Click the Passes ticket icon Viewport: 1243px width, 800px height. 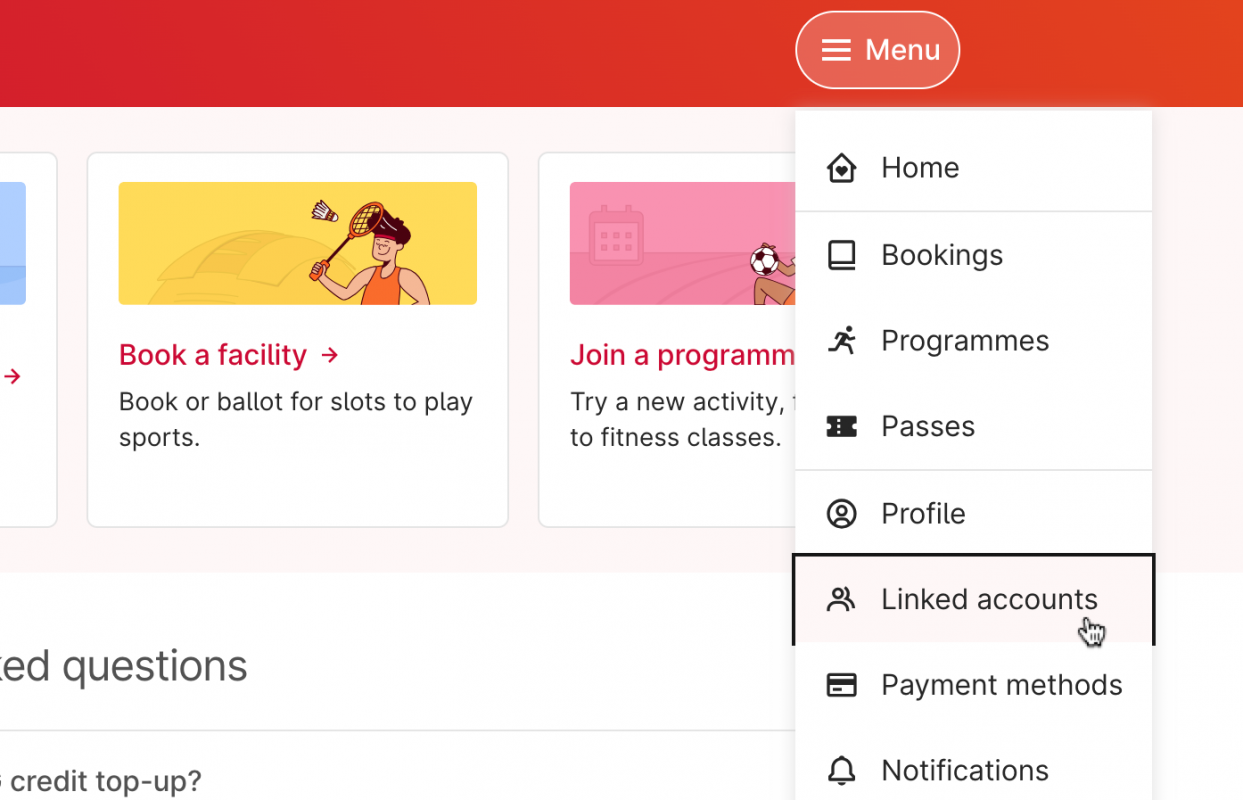pyautogui.click(x=841, y=427)
